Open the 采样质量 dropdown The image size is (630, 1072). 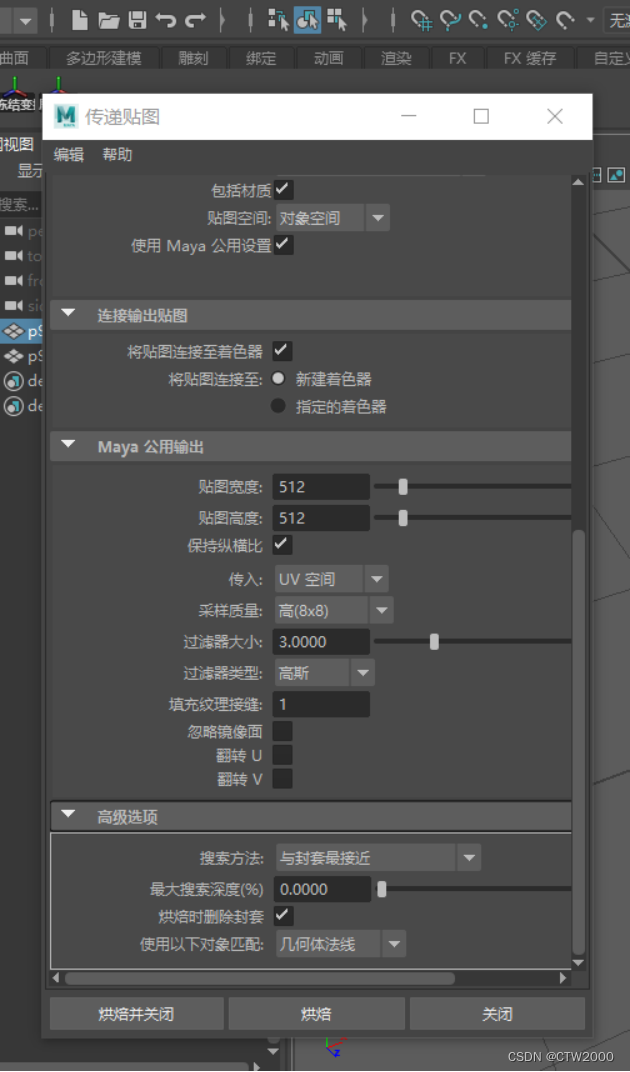(x=334, y=610)
